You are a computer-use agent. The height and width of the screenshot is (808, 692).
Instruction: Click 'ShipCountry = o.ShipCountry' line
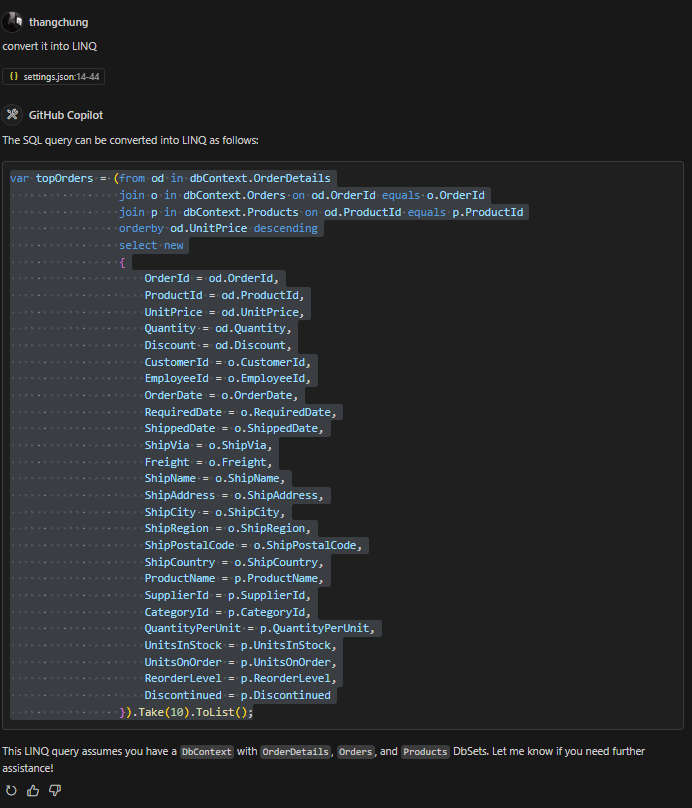tap(234, 562)
